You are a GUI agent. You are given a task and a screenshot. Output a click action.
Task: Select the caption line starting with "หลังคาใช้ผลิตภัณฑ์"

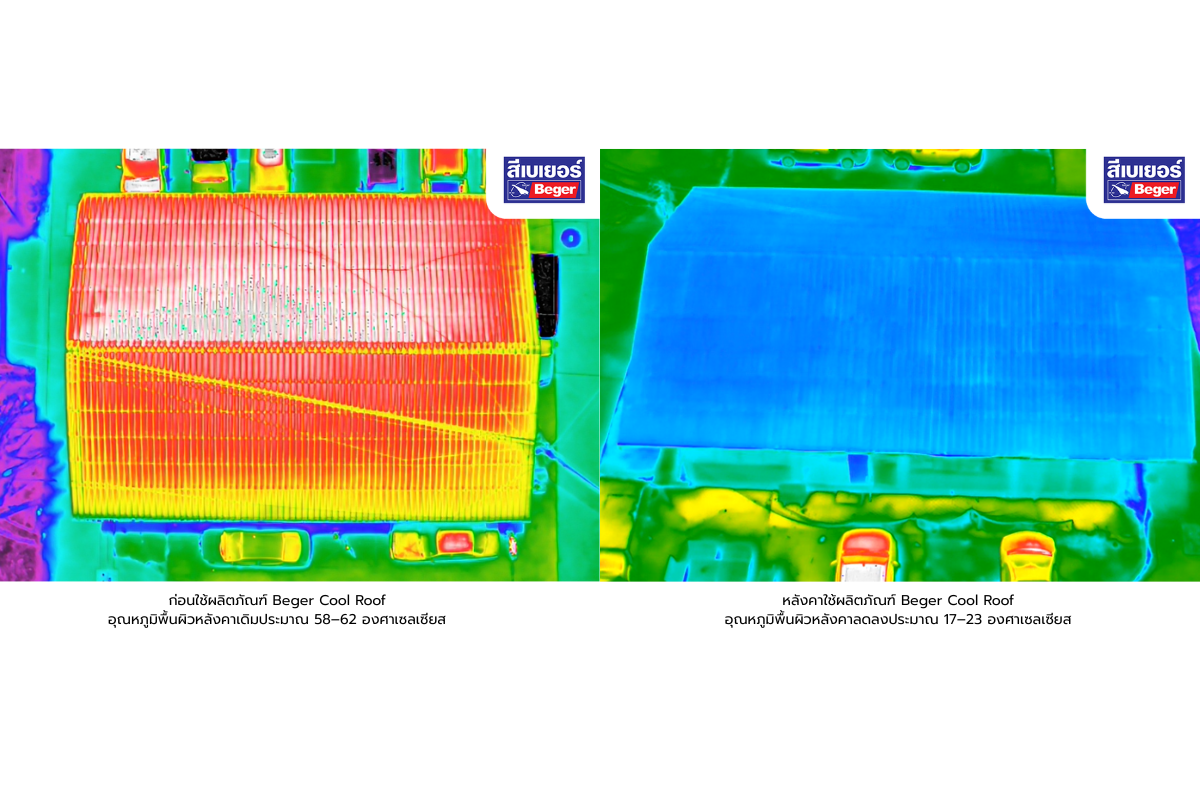(898, 600)
